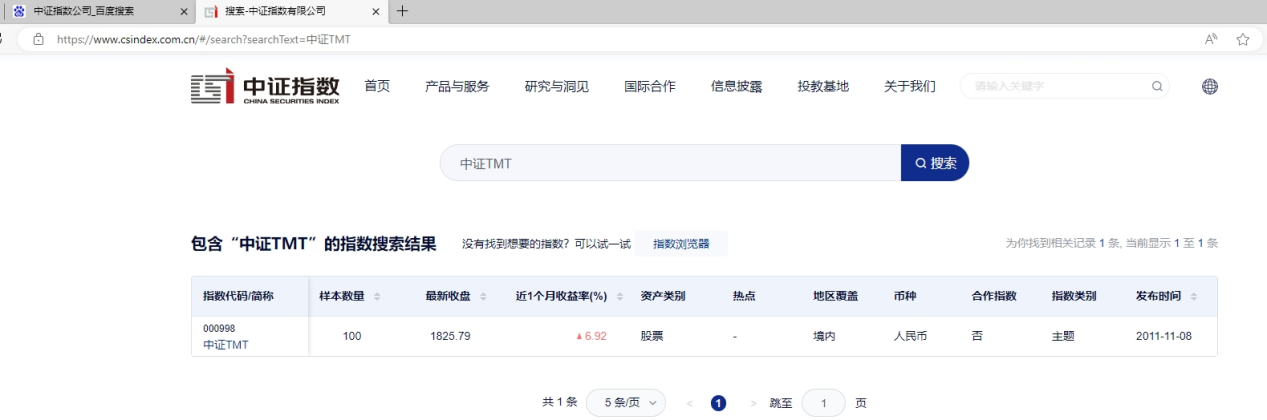This screenshot has height=420, width=1267.
Task: Click the 地区覆盖 column header
Action: coord(836,297)
